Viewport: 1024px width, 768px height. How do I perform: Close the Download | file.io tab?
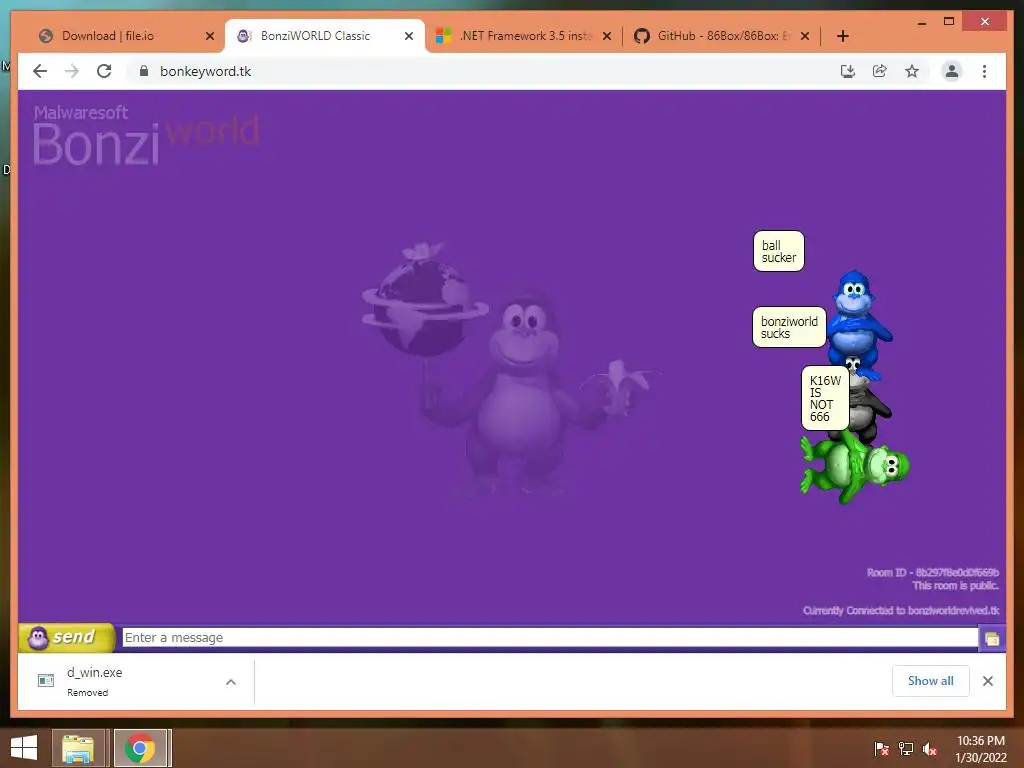[x=210, y=36]
